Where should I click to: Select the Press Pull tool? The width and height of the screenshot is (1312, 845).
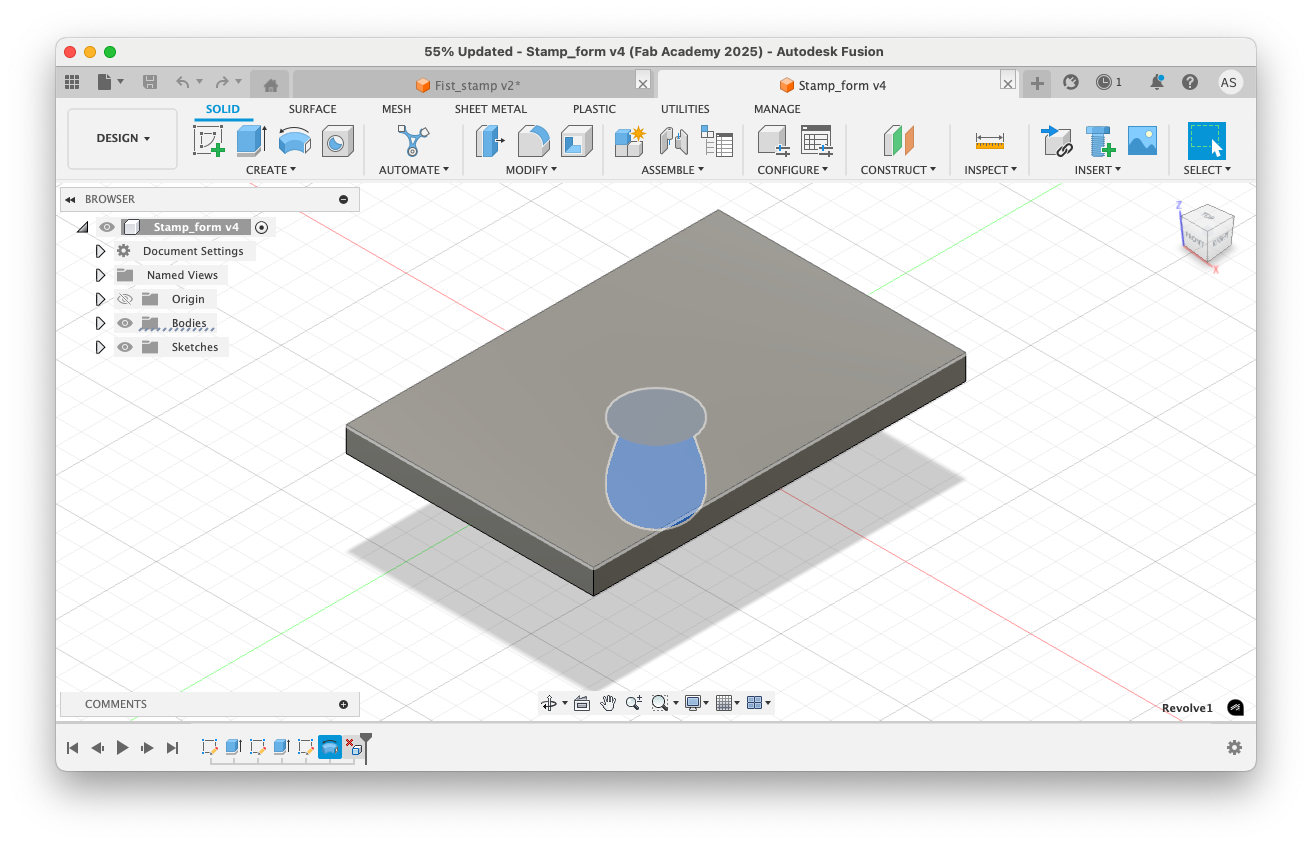pos(490,140)
